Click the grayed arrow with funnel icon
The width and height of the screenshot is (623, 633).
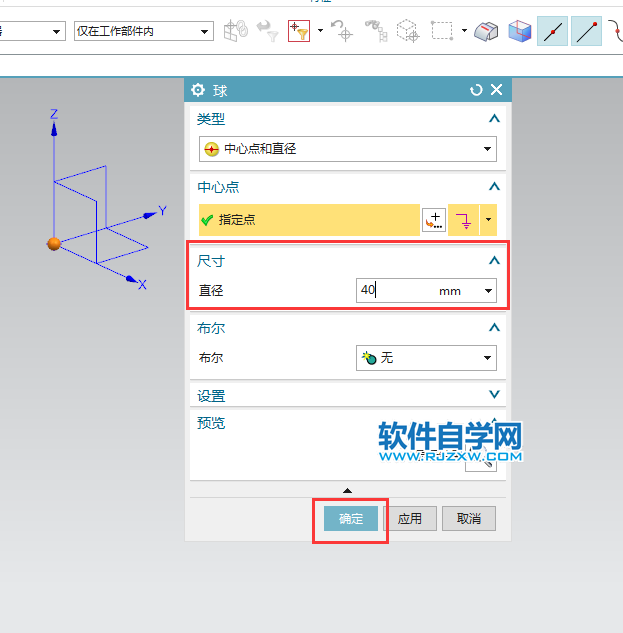tap(267, 31)
